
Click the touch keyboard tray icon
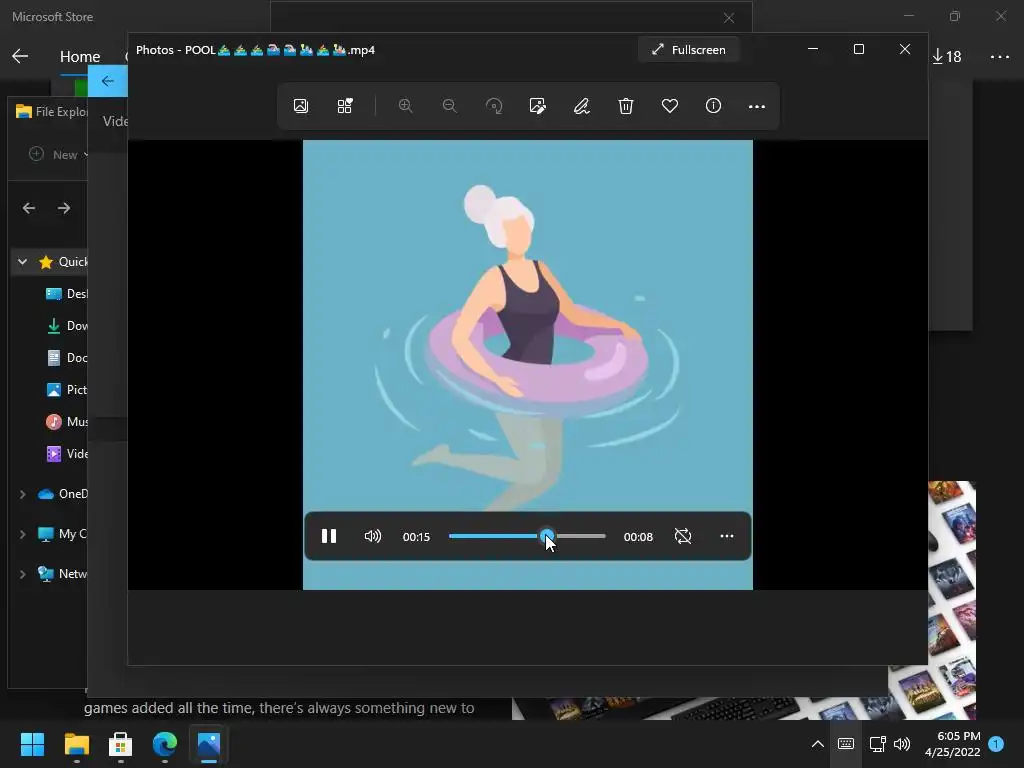tap(846, 744)
